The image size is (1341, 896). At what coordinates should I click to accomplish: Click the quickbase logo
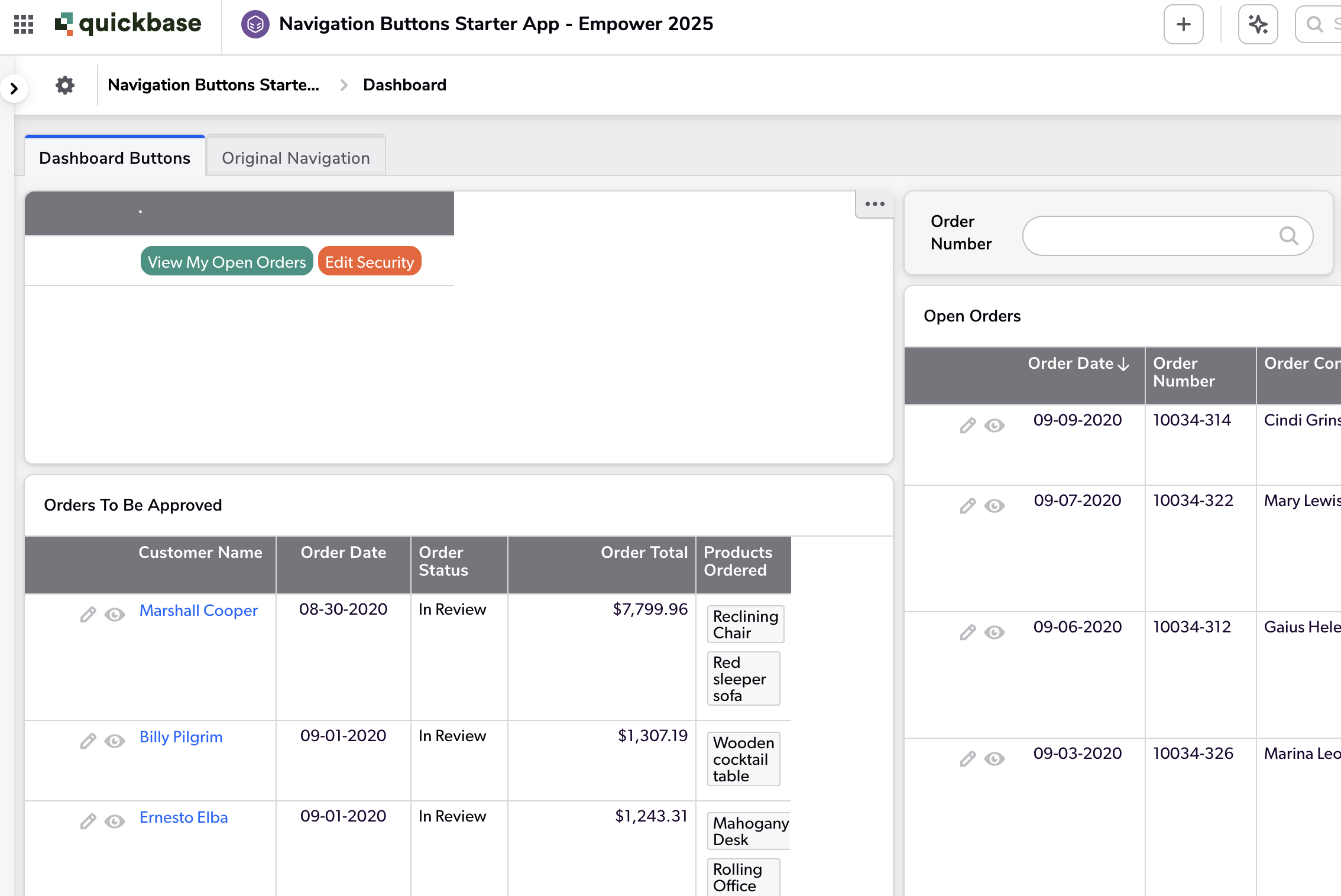[128, 23]
